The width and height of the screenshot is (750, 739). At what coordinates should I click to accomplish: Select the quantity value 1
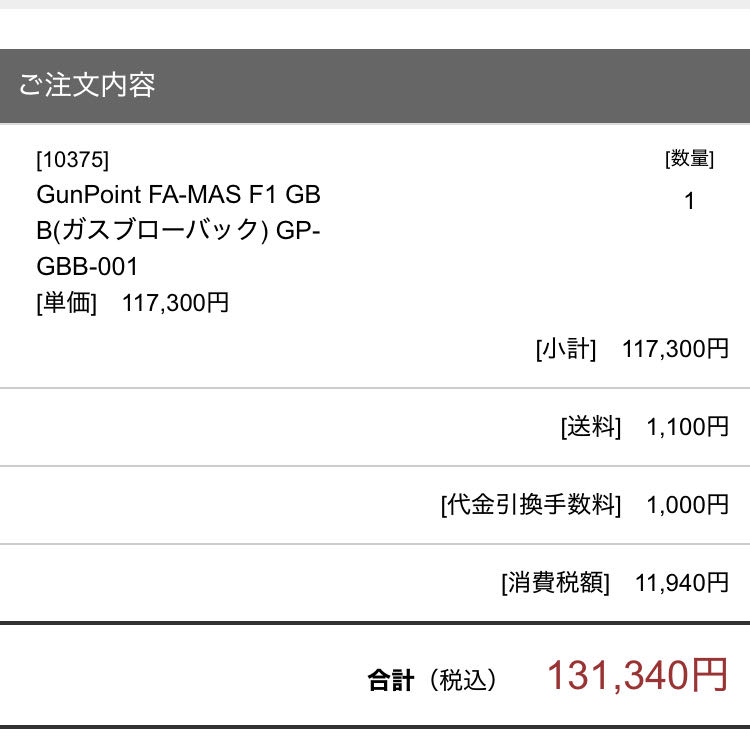tap(689, 201)
